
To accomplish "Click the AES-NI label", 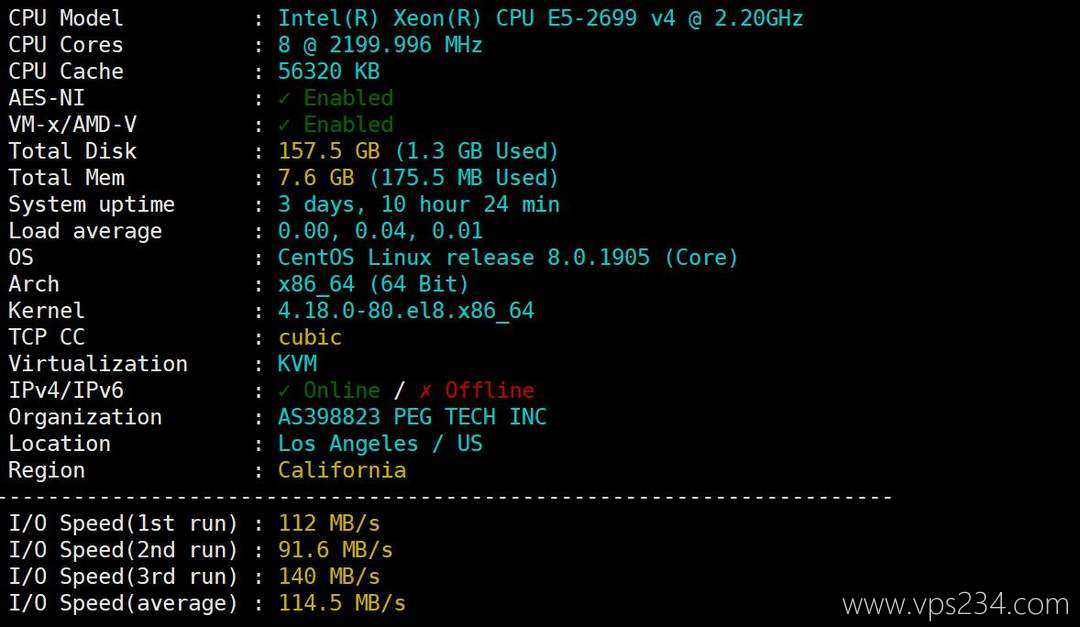I will coord(46,98).
